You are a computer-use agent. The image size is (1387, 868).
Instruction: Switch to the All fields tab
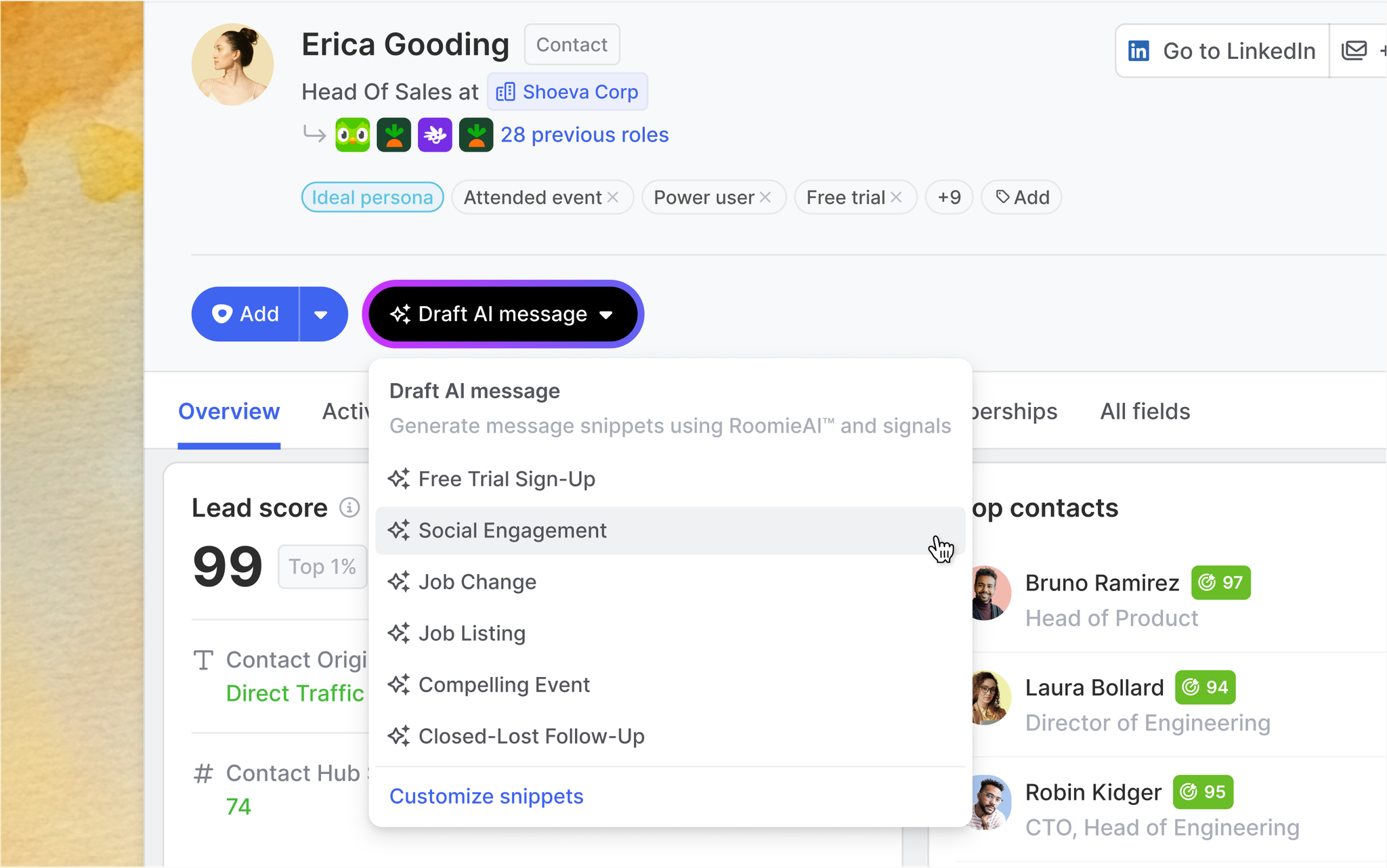(1145, 412)
